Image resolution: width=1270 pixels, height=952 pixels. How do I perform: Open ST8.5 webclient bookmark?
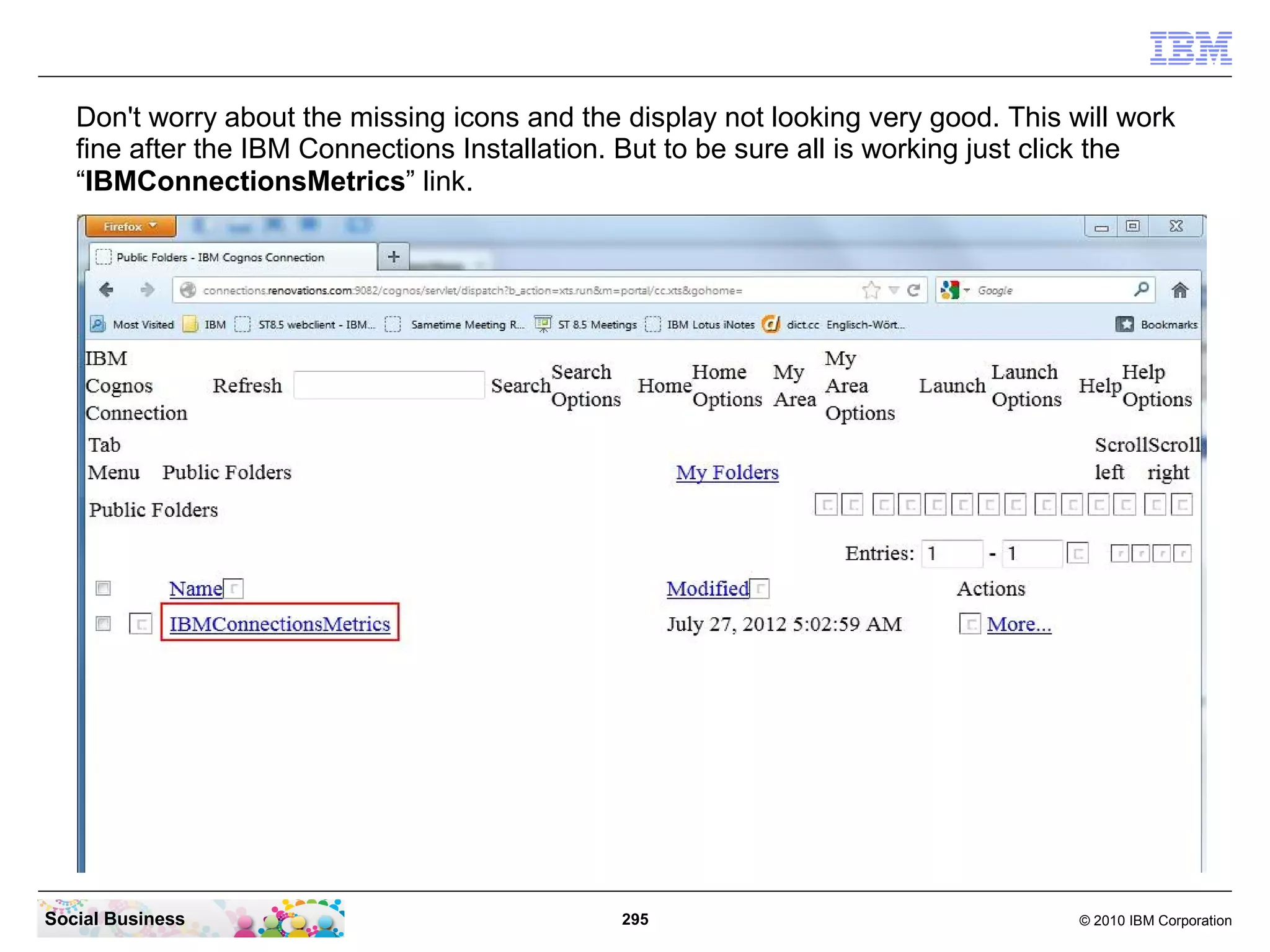point(305,324)
